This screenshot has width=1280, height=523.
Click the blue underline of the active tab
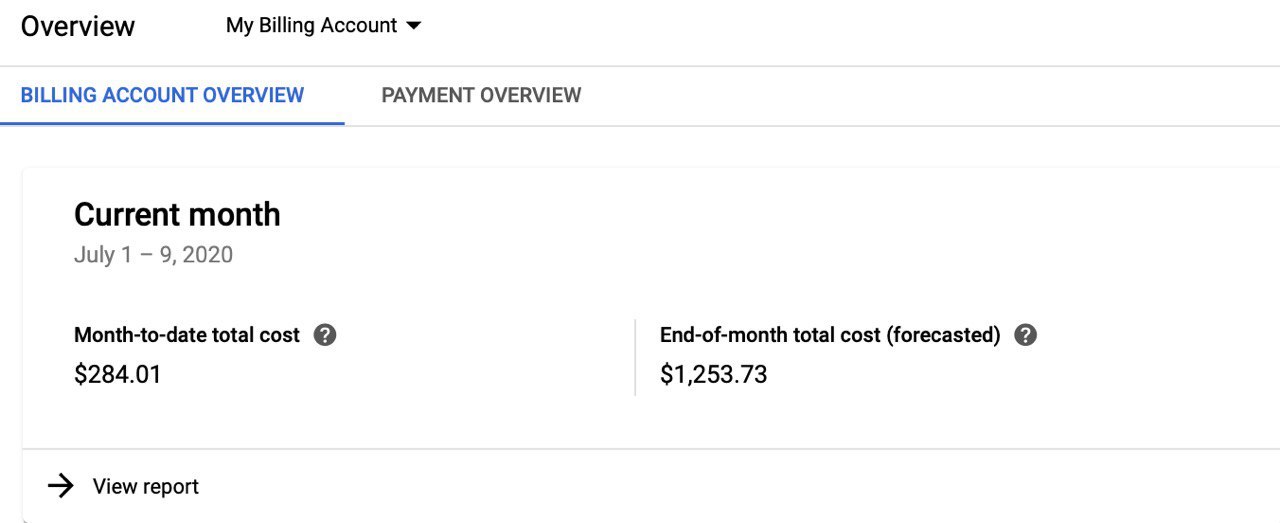(172, 123)
